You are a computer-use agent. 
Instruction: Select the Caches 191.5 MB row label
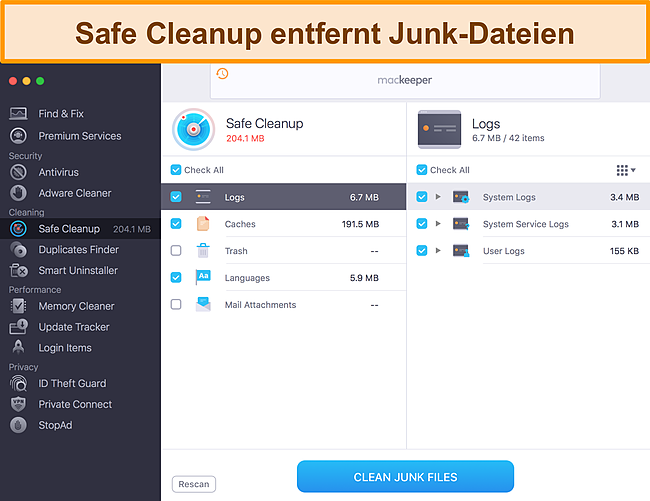pos(240,224)
